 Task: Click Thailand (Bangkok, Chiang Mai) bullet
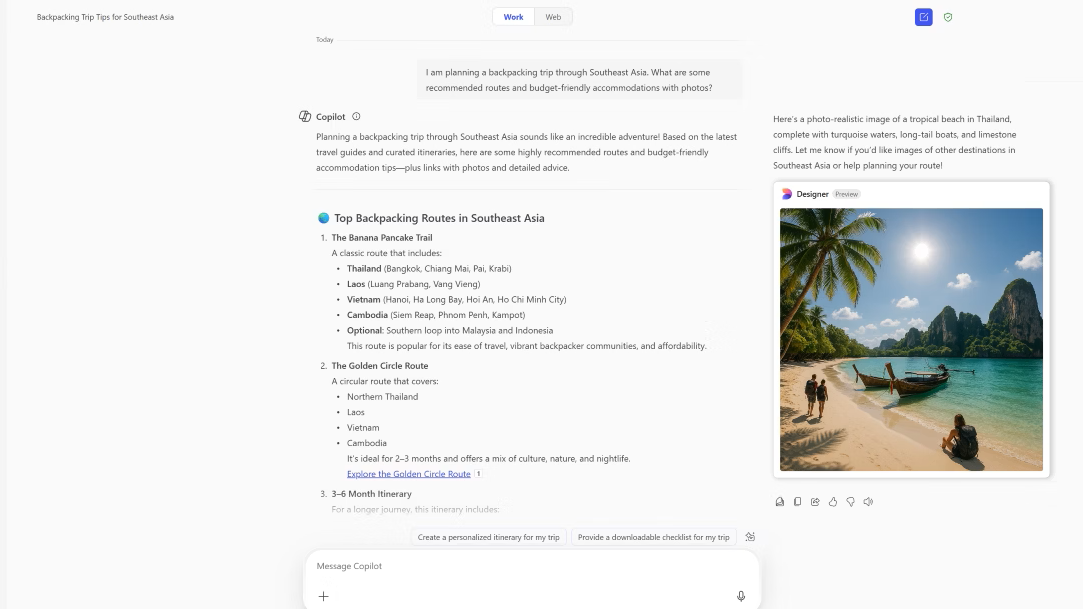429,269
